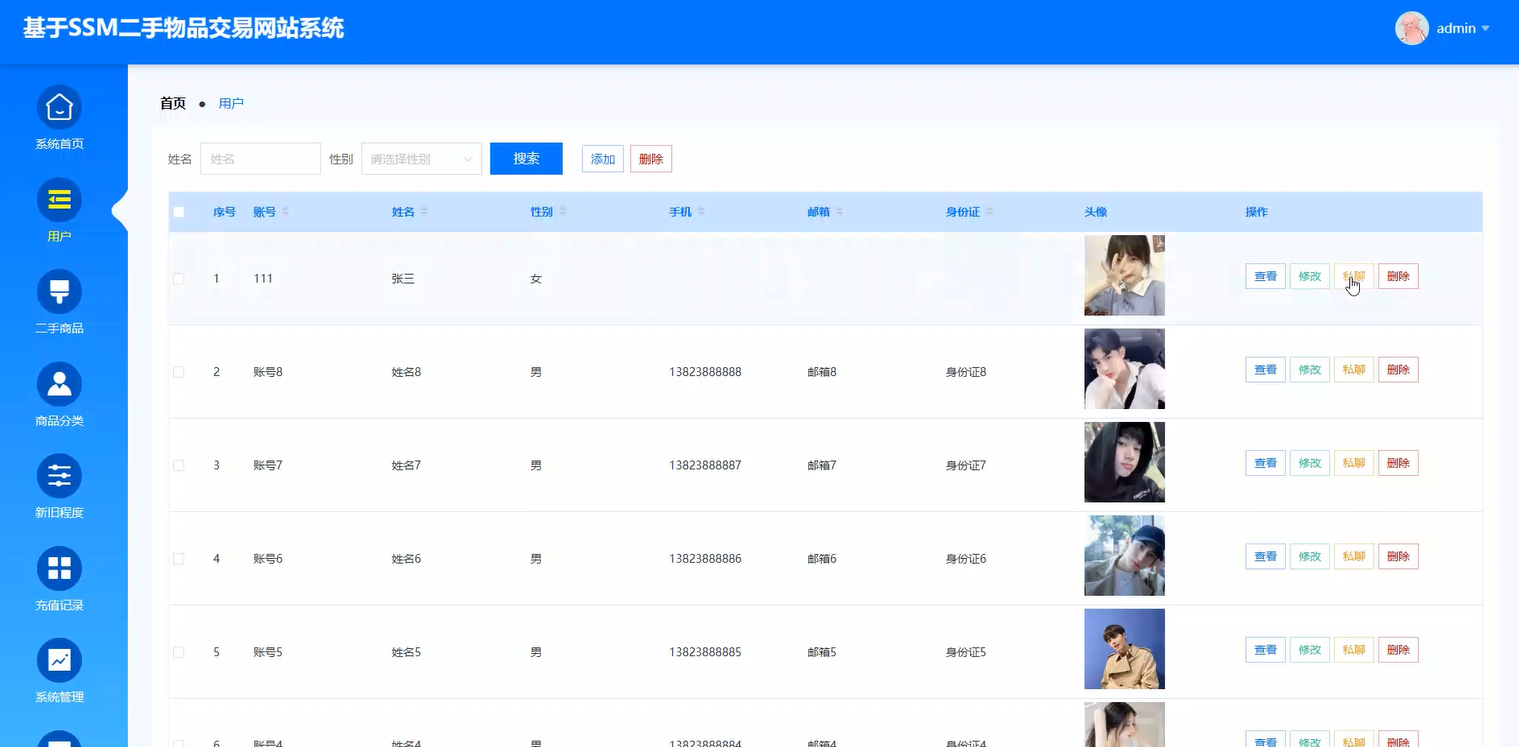This screenshot has height=747, width=1519.
Task: Click the toolbar 删除 button
Action: [651, 159]
